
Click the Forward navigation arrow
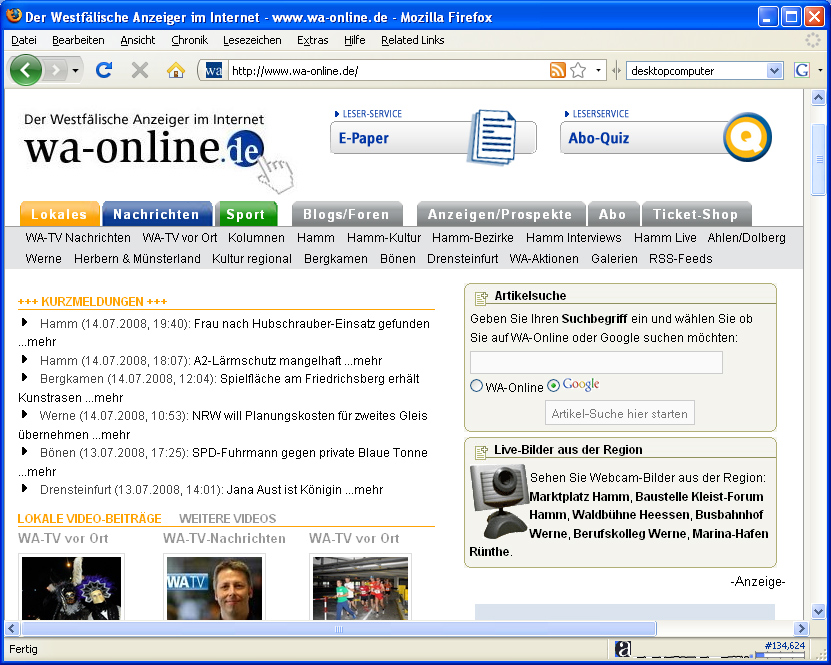tap(56, 70)
